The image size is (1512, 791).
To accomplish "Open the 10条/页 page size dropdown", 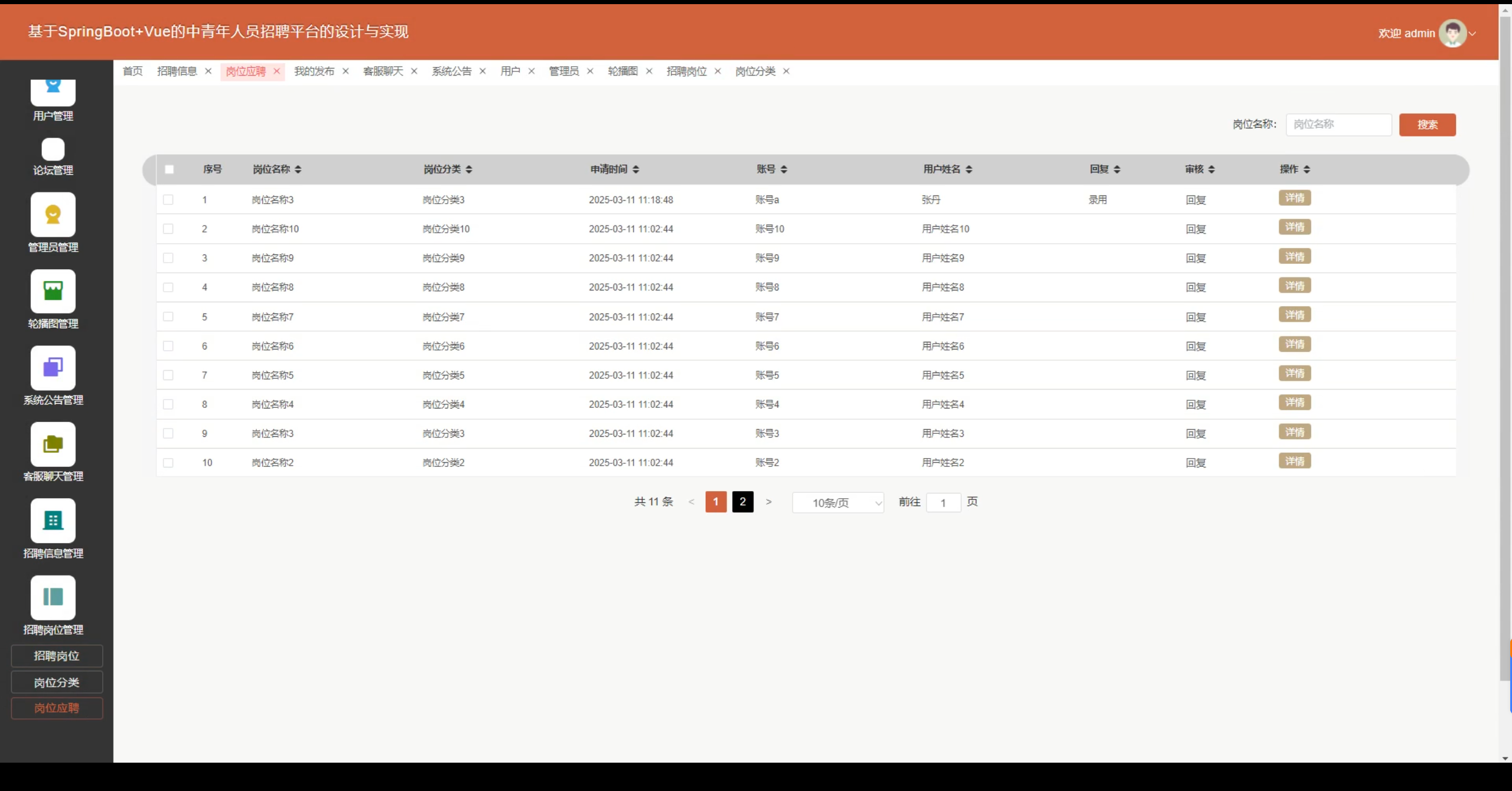I will 838,503.
